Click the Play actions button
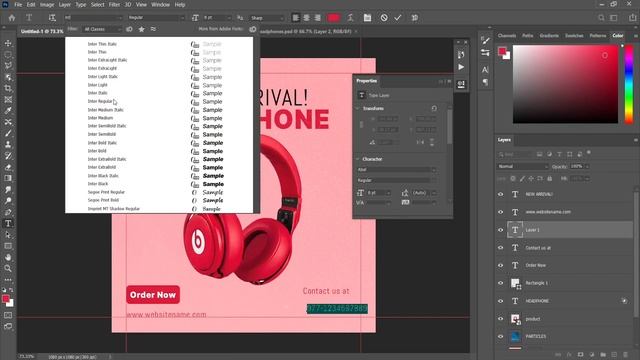Image resolution: width=640 pixels, height=360 pixels. 461,67
